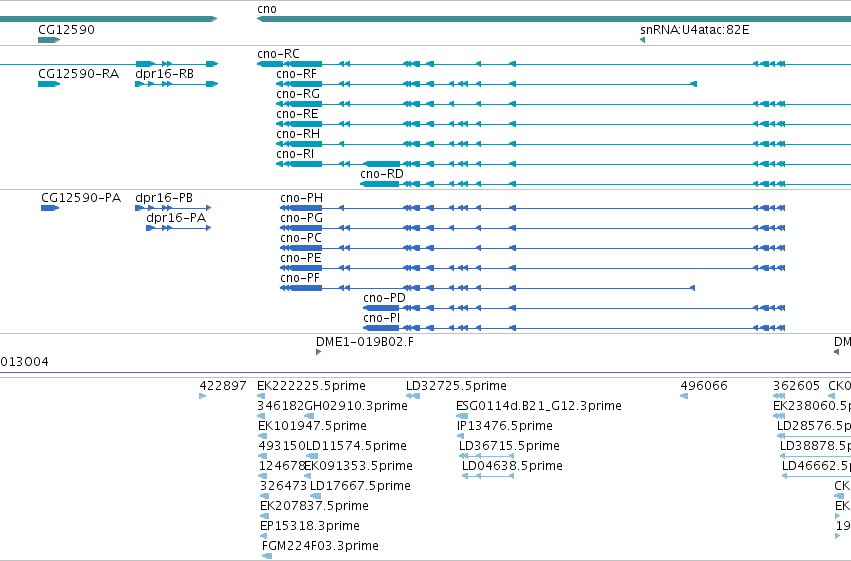Viewport: 851px width, 561px height.
Task: Select the EP15318.3prime EST label
Action: (310, 527)
